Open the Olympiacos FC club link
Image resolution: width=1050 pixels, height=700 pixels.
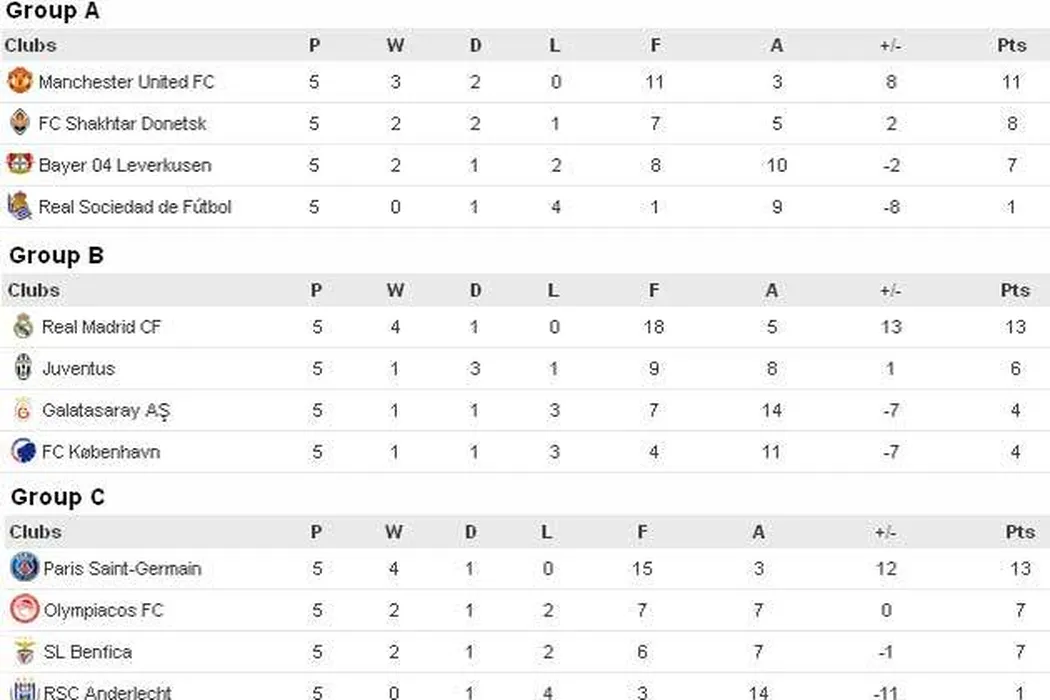click(x=103, y=611)
